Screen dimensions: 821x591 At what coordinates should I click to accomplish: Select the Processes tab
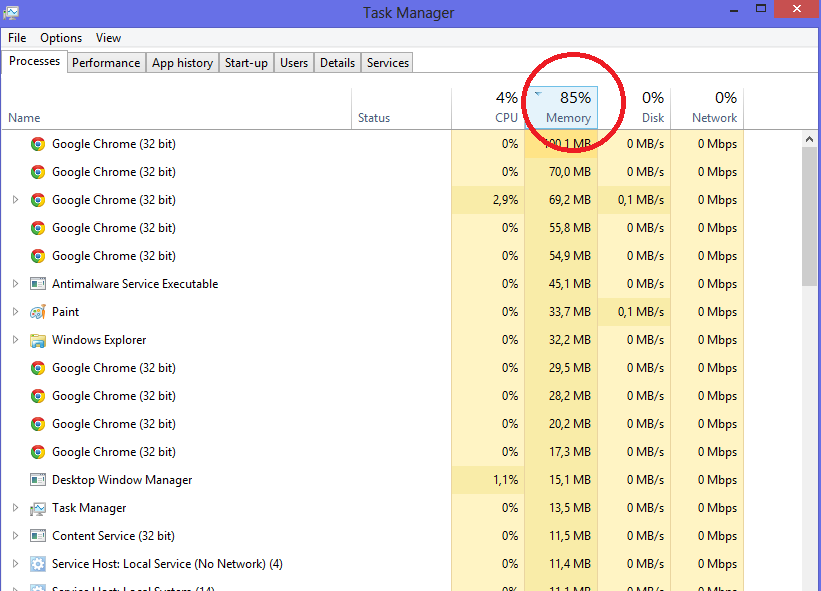35,61
